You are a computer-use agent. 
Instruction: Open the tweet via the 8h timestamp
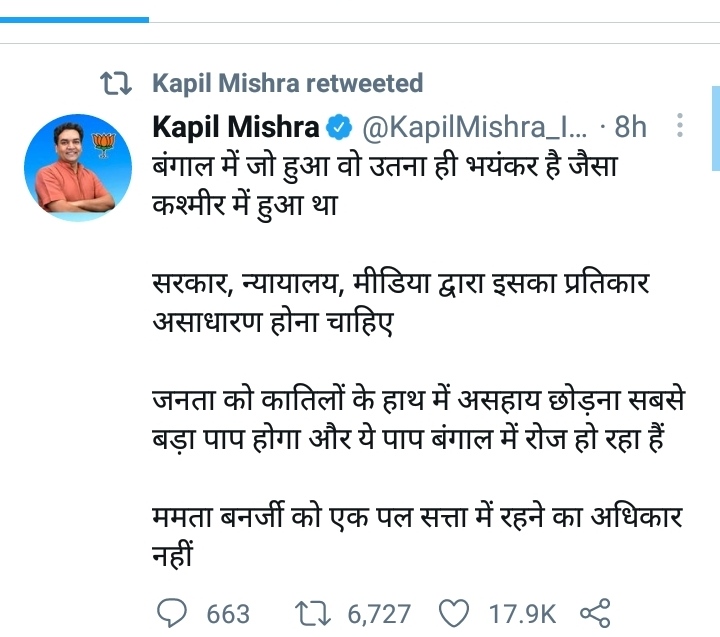pos(631,127)
